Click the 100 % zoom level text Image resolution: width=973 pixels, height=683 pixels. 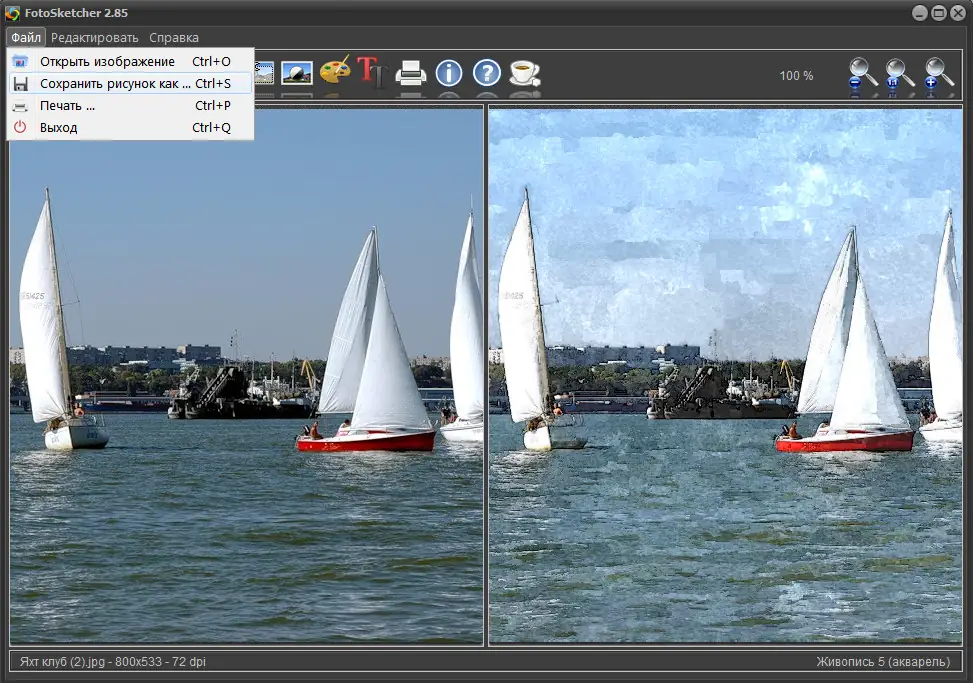(x=796, y=76)
